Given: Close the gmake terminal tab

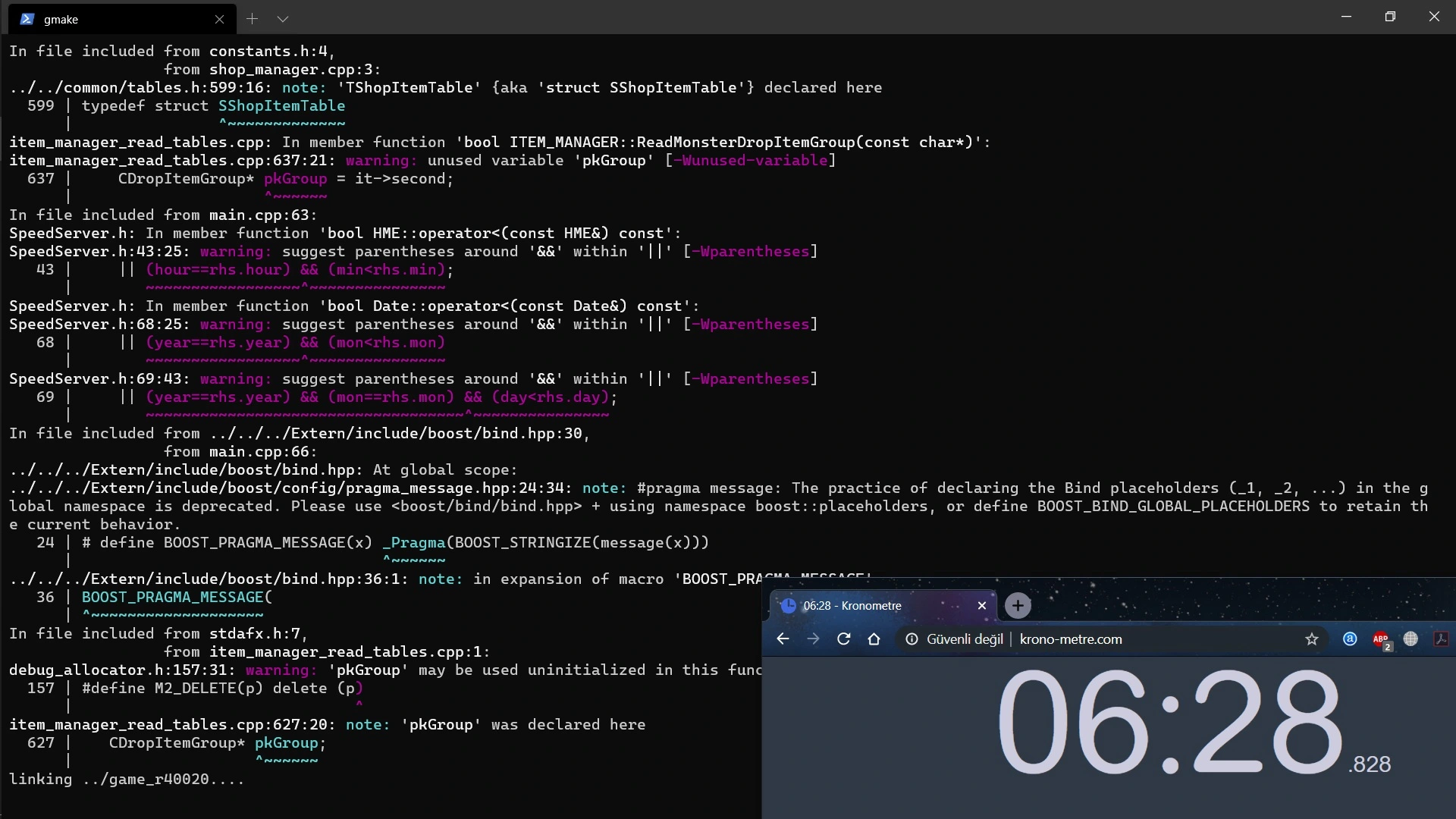Looking at the screenshot, I should (x=220, y=19).
